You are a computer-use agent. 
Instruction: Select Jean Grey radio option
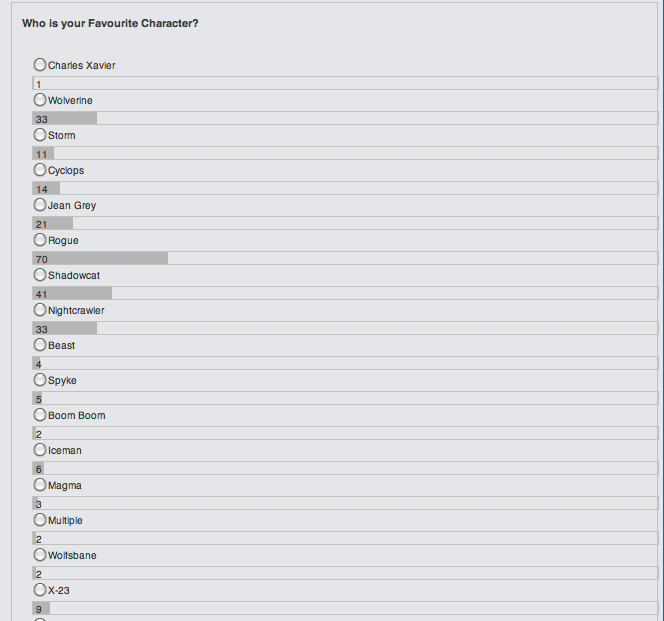click(40, 205)
